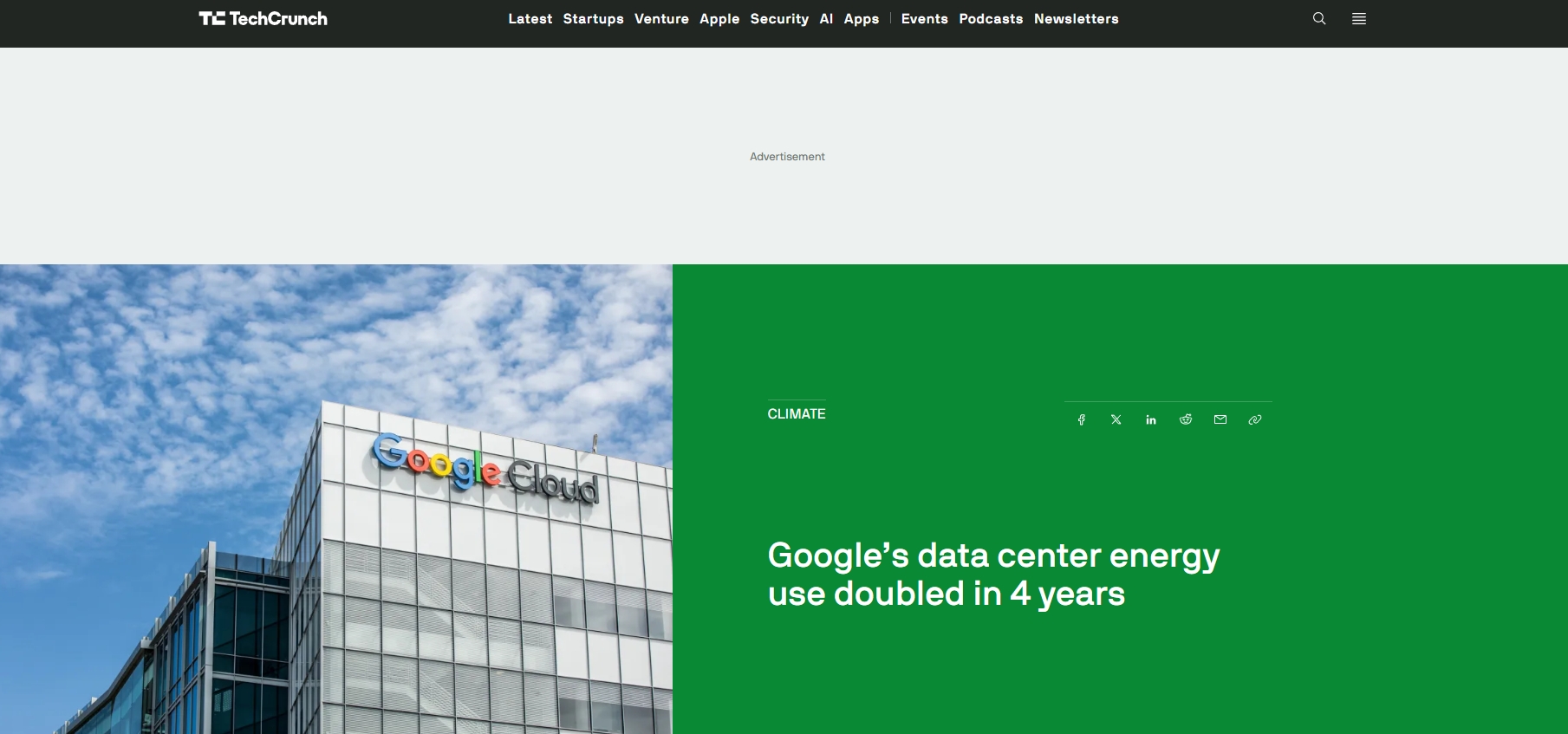Viewport: 1568px width, 734px height.
Task: Open the Apple nav item
Action: coord(719,18)
